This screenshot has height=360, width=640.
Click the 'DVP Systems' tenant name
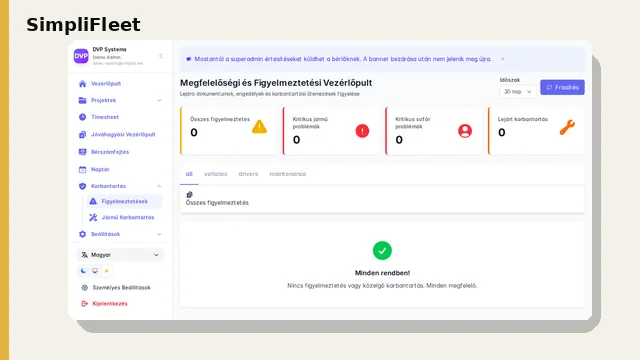point(109,49)
